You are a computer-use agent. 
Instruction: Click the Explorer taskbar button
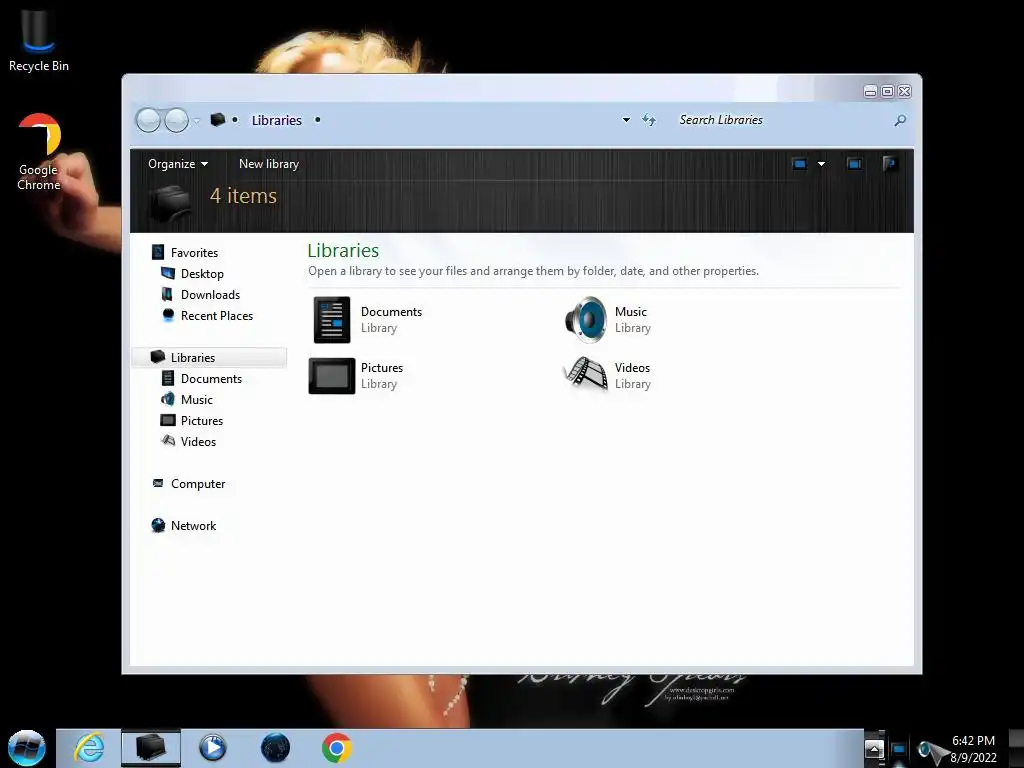click(151, 748)
